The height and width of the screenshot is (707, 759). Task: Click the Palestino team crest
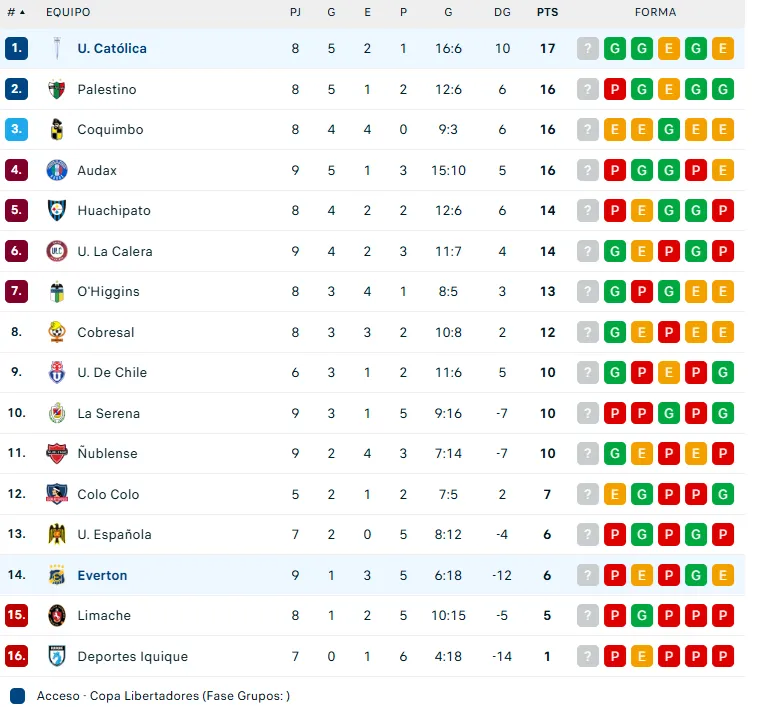57,89
